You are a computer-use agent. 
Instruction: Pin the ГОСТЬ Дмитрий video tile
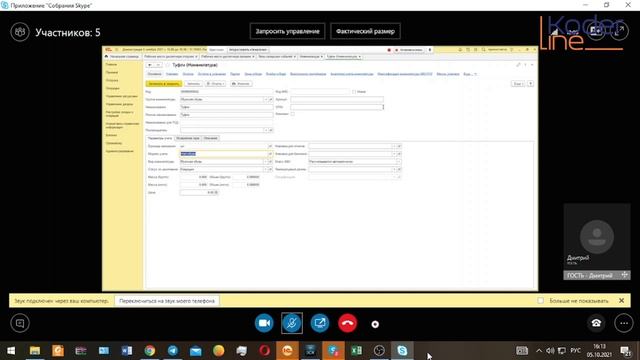coord(624,275)
